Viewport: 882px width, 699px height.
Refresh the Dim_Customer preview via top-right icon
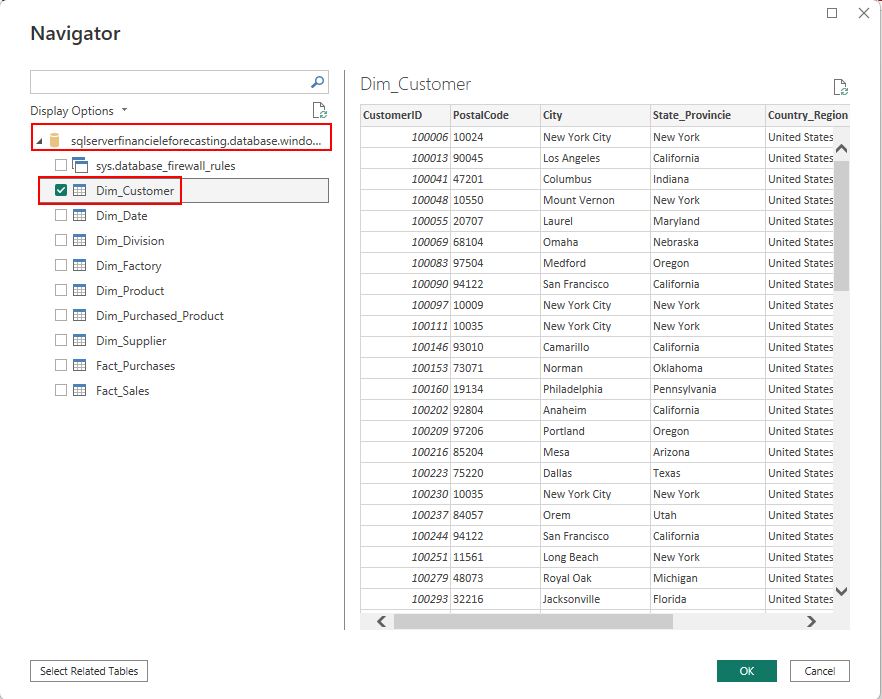840,87
